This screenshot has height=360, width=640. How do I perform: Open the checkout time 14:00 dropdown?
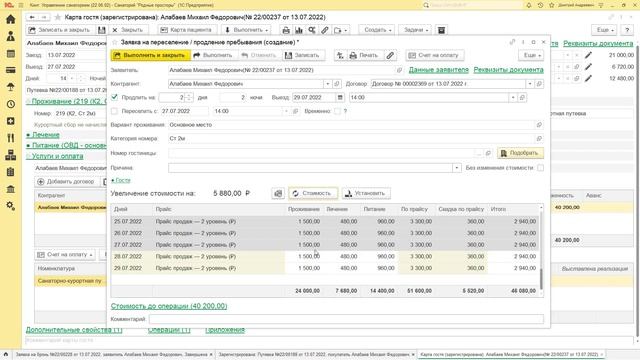click(513, 98)
